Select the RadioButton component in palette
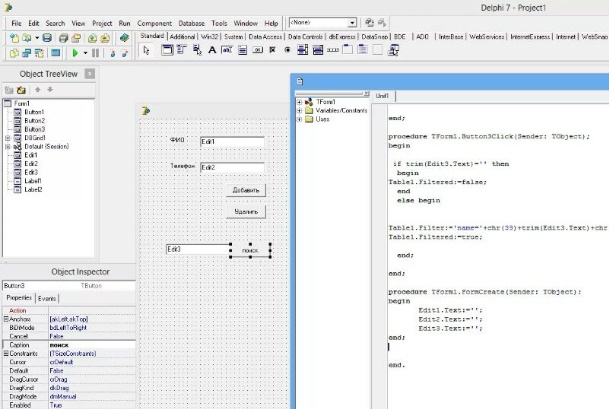The image size is (609, 409). coord(287,50)
